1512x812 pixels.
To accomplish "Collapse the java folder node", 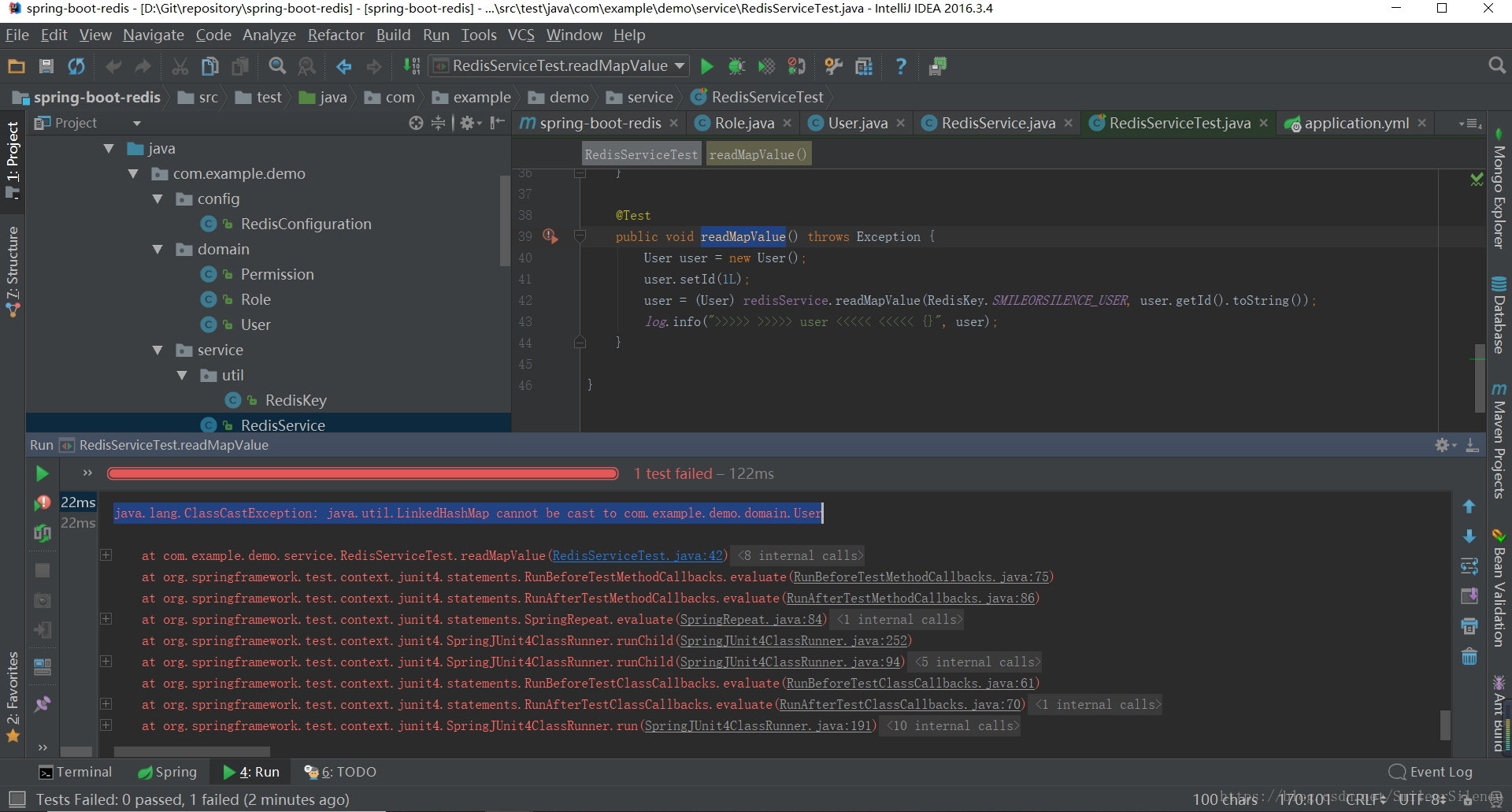I will (x=109, y=148).
